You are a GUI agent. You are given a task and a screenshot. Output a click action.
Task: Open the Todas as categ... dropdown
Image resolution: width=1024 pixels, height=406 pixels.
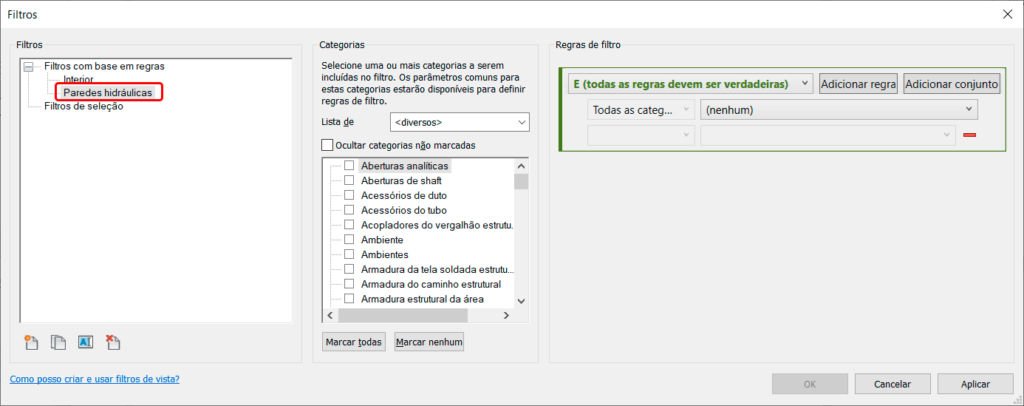(x=641, y=110)
